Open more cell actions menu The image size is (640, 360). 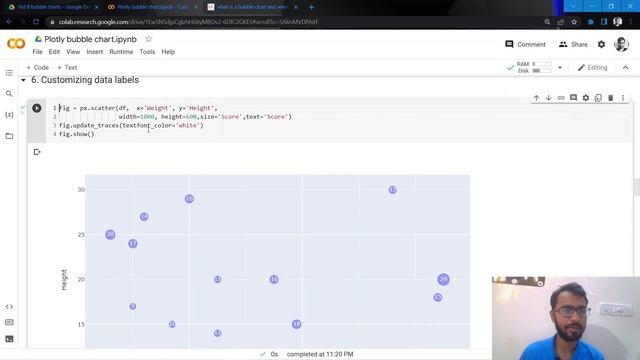[623, 98]
